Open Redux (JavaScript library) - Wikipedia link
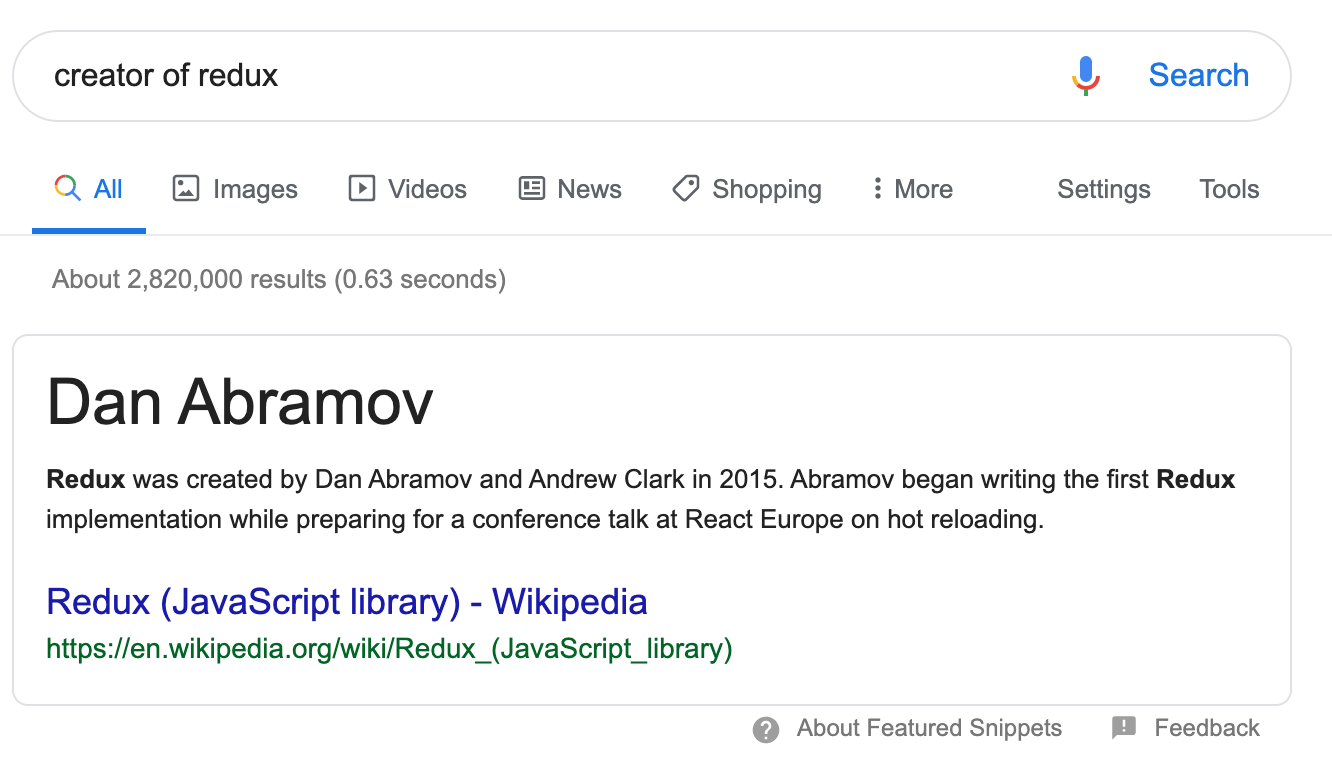The height and width of the screenshot is (778, 1332). [x=347, y=602]
